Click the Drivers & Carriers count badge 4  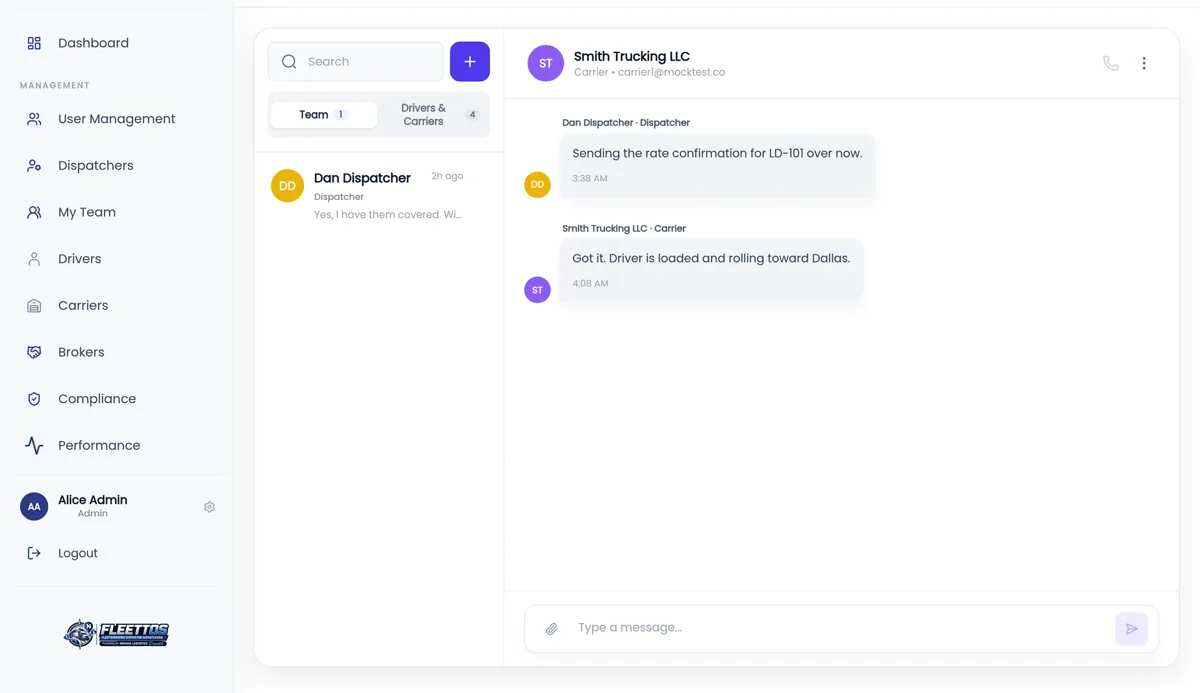[472, 115]
